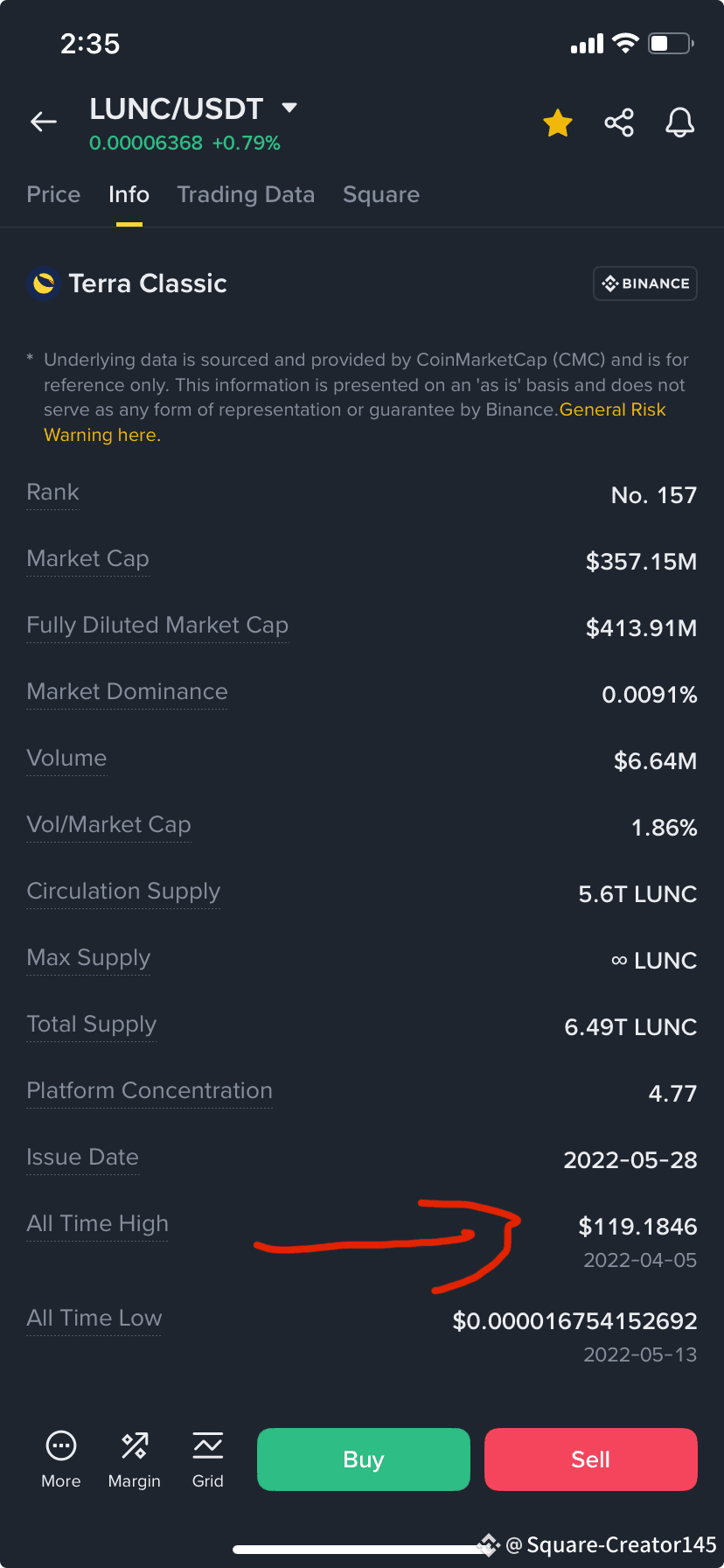Open the share icon

point(619,122)
